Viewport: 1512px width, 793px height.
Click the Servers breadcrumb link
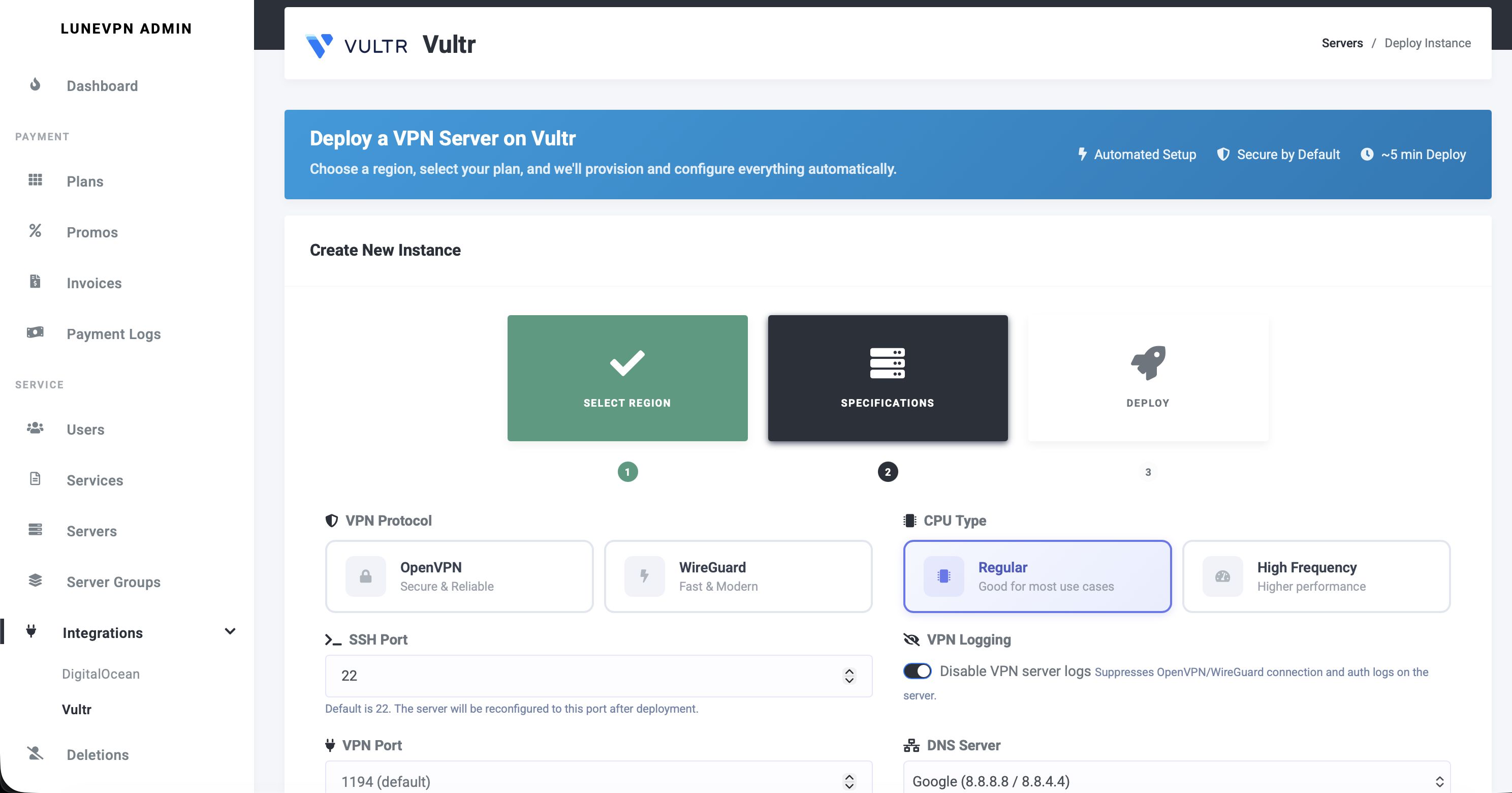[x=1342, y=43]
